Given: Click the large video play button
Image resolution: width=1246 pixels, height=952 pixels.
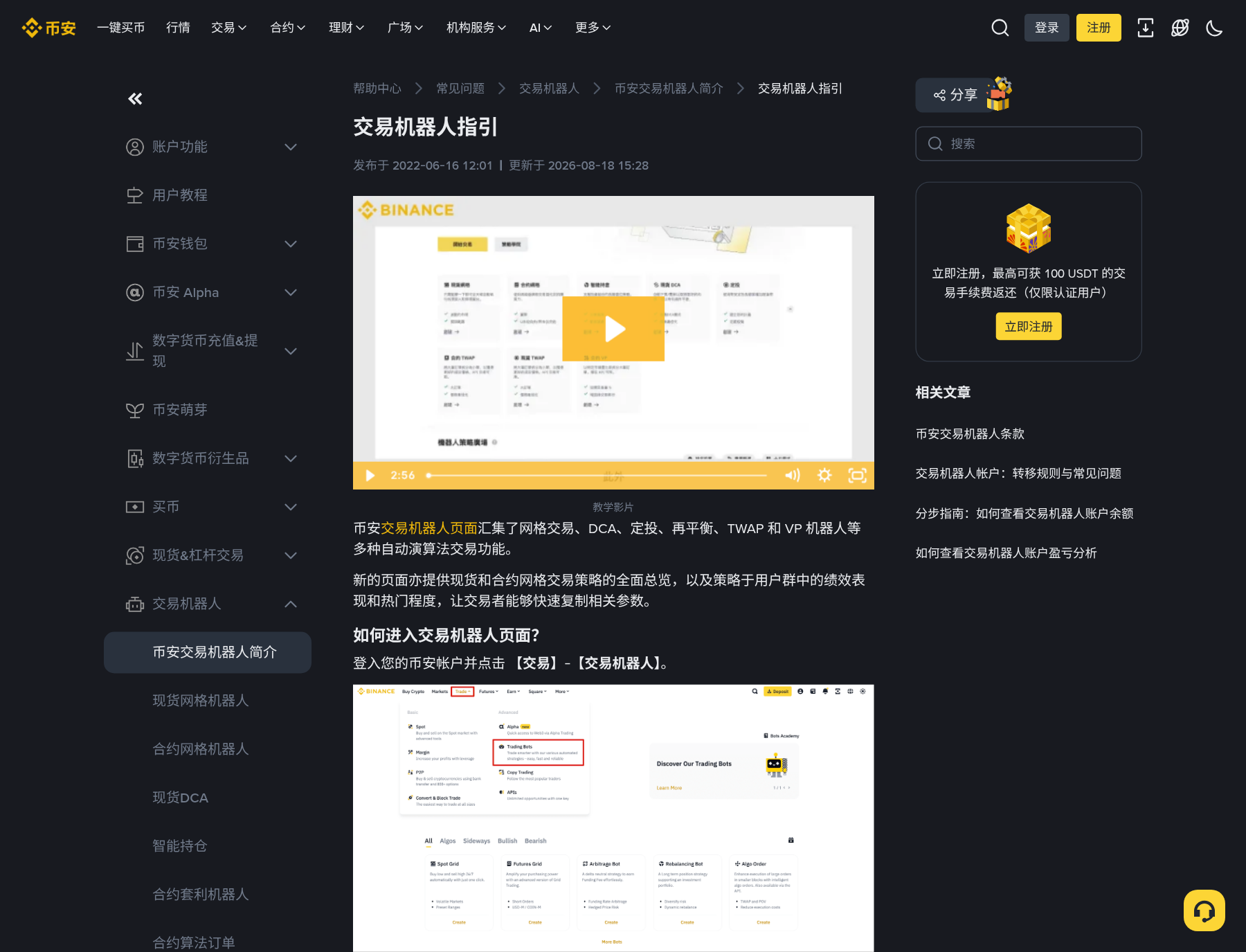Looking at the screenshot, I should pyautogui.click(x=613, y=329).
